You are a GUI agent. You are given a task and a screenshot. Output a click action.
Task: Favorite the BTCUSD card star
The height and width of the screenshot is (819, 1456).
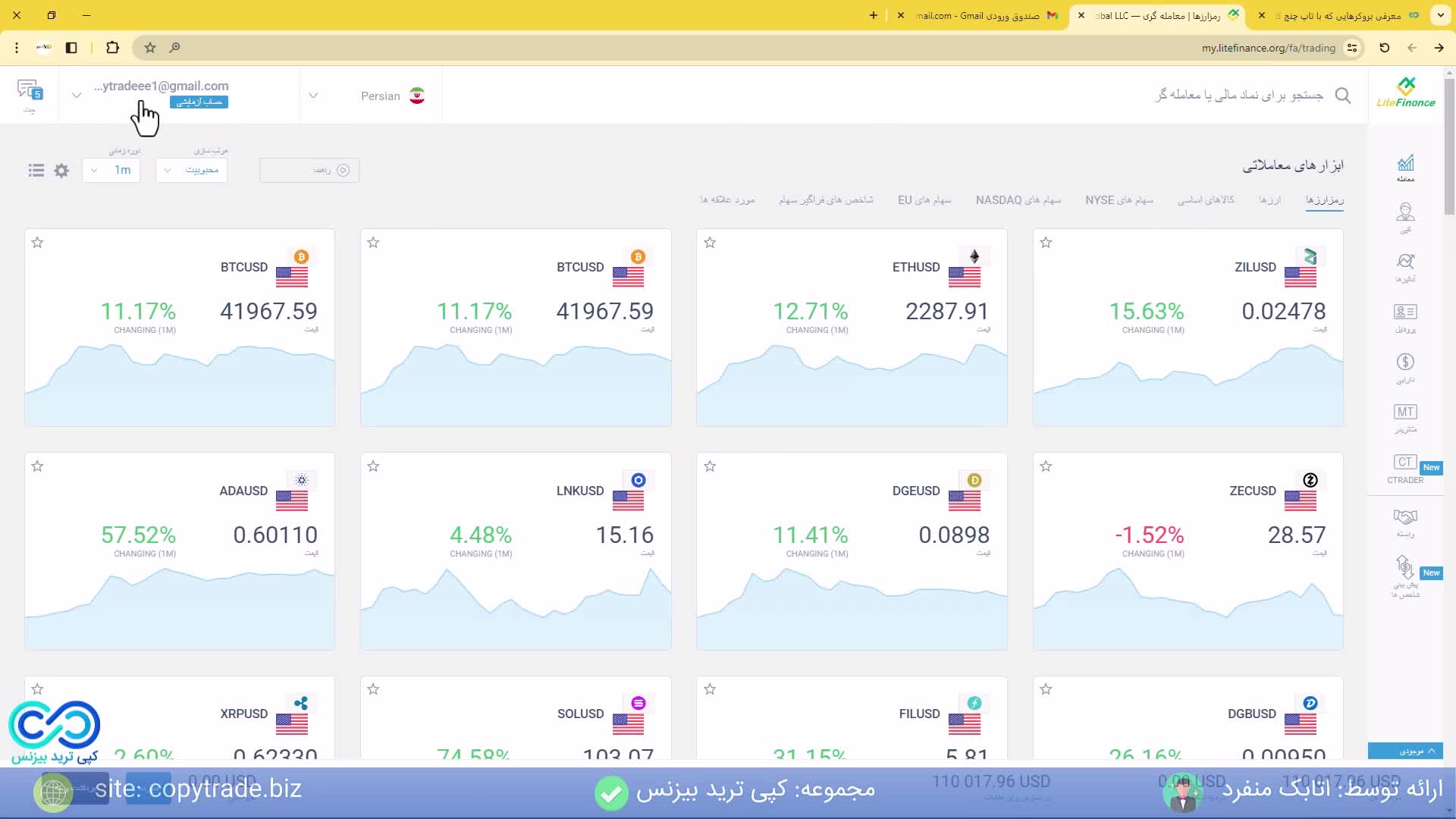[36, 243]
